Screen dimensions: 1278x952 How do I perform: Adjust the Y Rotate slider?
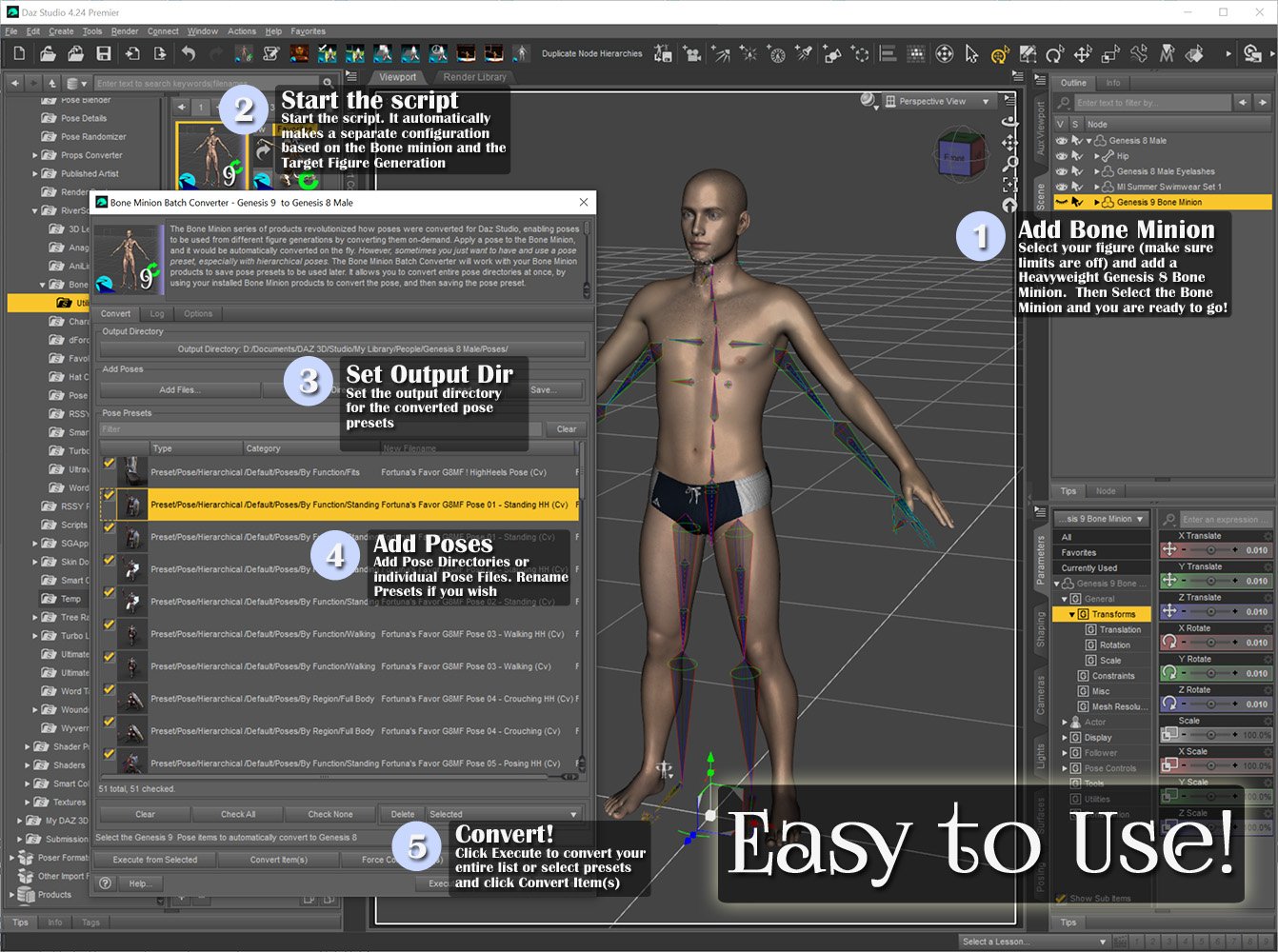point(1210,674)
